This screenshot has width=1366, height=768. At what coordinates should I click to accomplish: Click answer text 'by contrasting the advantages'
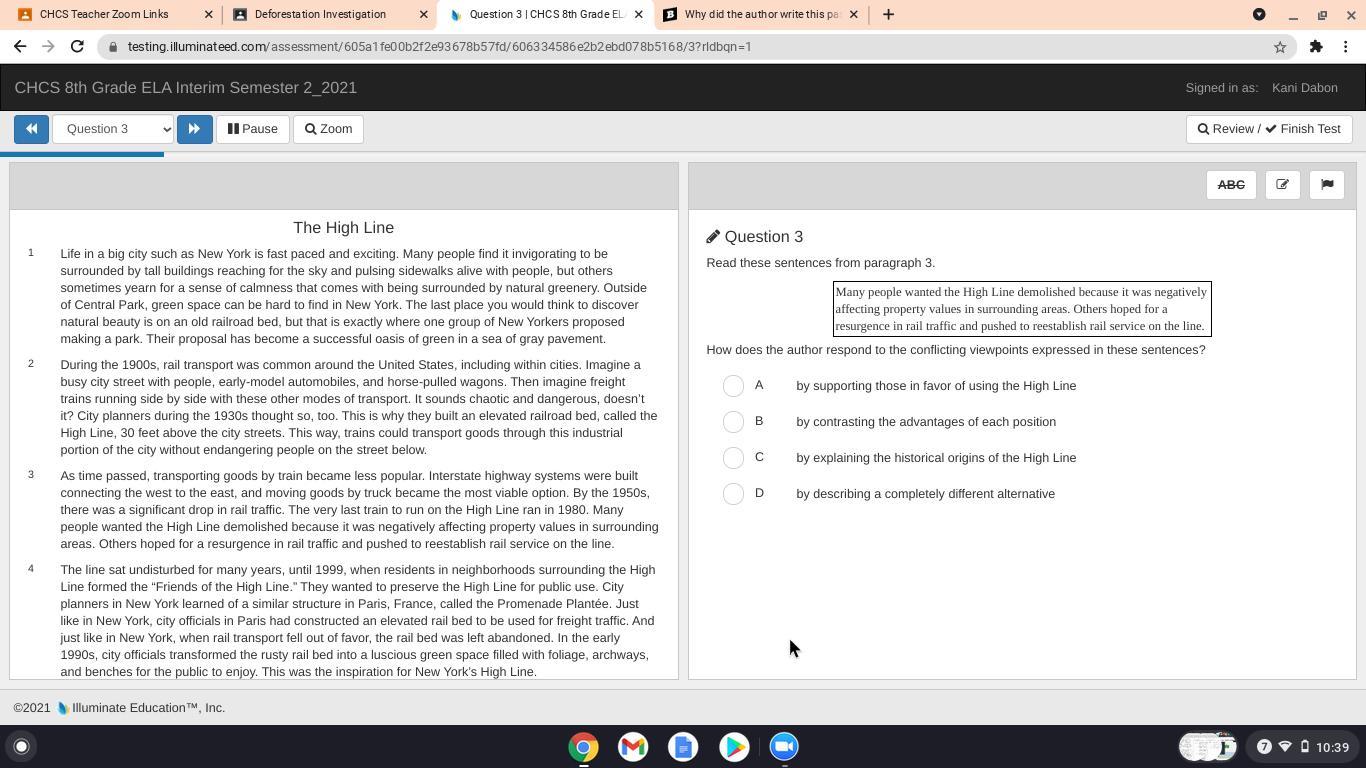coord(926,422)
